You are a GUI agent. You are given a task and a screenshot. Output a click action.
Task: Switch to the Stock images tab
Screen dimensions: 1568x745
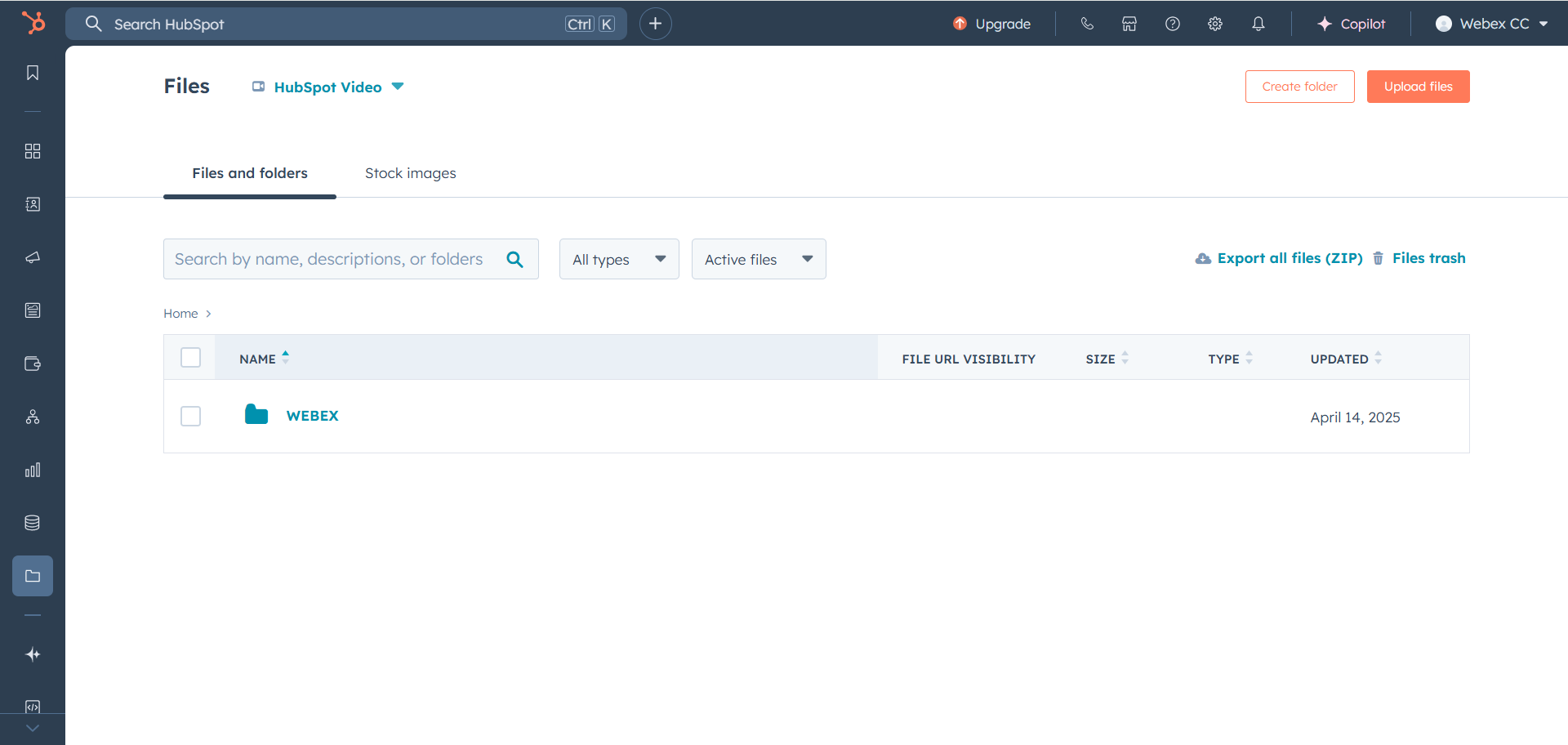[410, 173]
